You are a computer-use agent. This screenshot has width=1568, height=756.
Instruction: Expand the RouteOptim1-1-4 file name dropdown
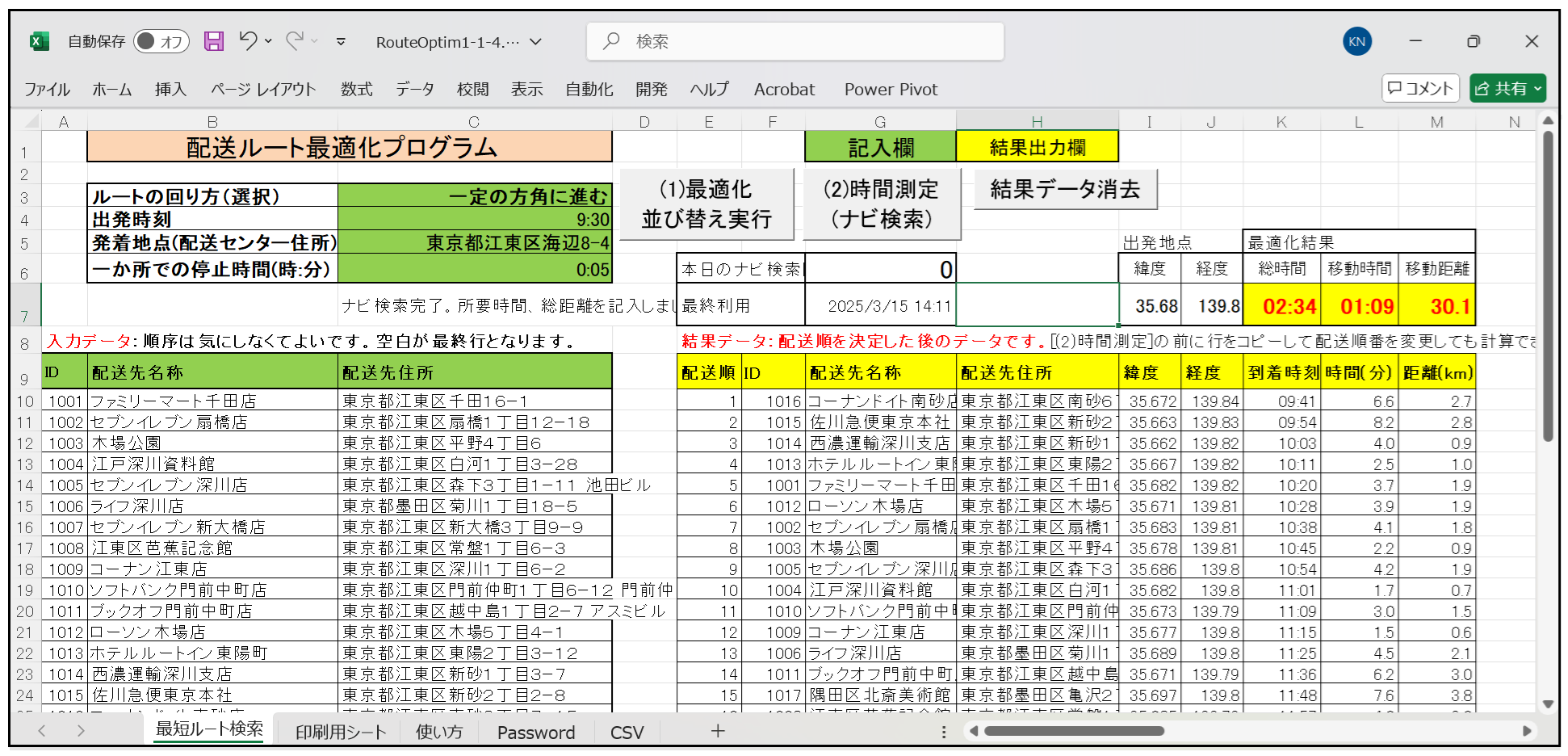point(536,42)
